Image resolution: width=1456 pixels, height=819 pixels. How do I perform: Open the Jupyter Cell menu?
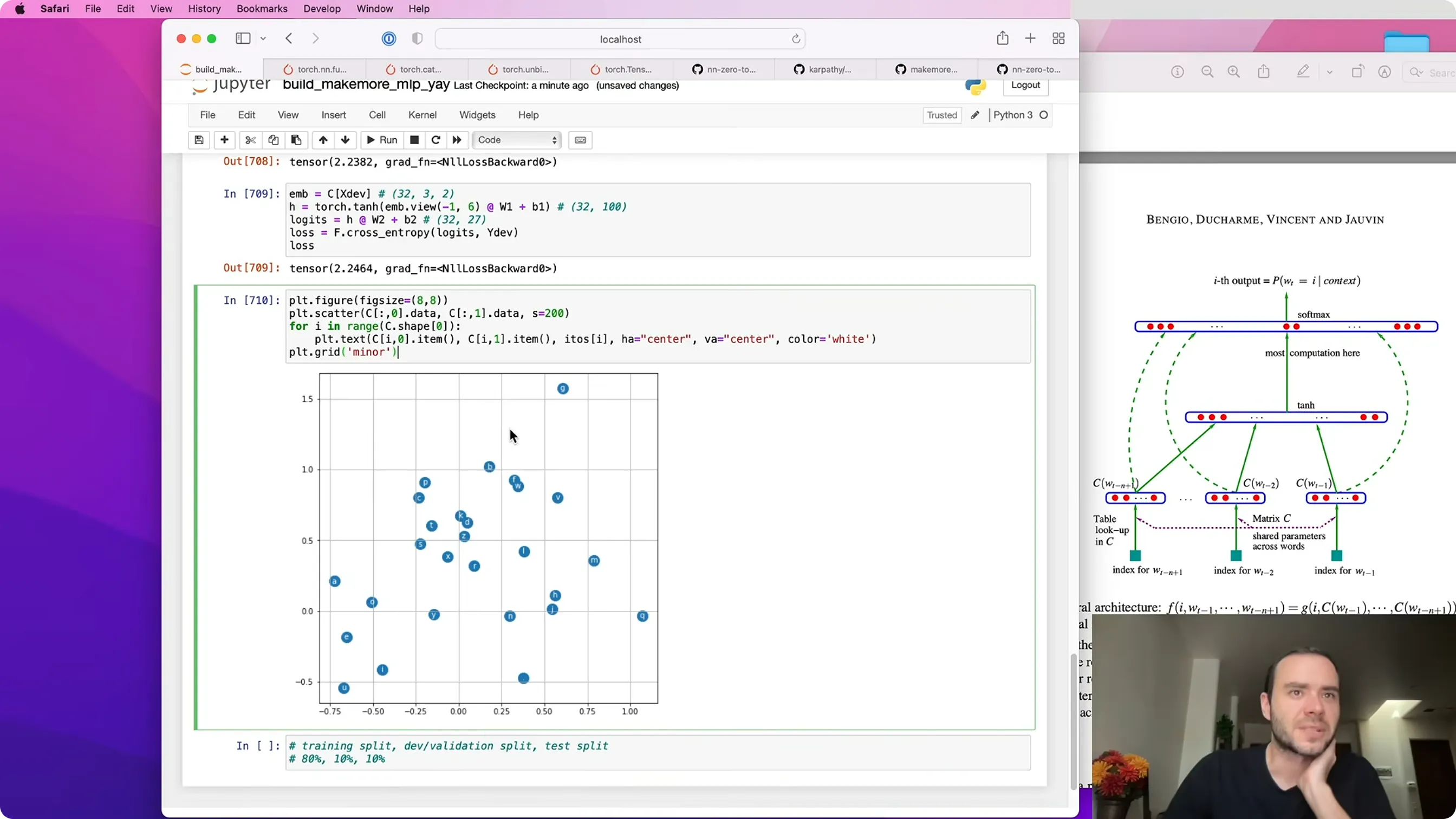coord(377,115)
